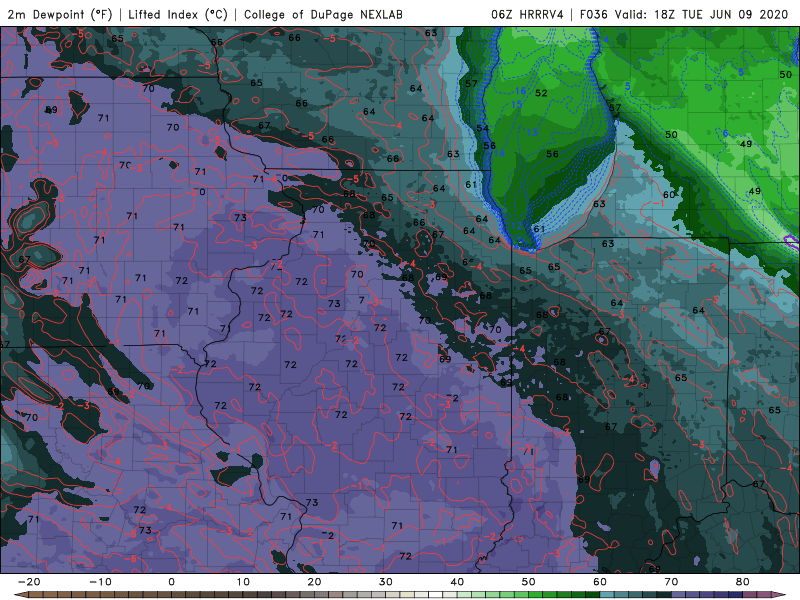Select the "College of DuPage NEXLAB" text

pyautogui.click(x=323, y=14)
